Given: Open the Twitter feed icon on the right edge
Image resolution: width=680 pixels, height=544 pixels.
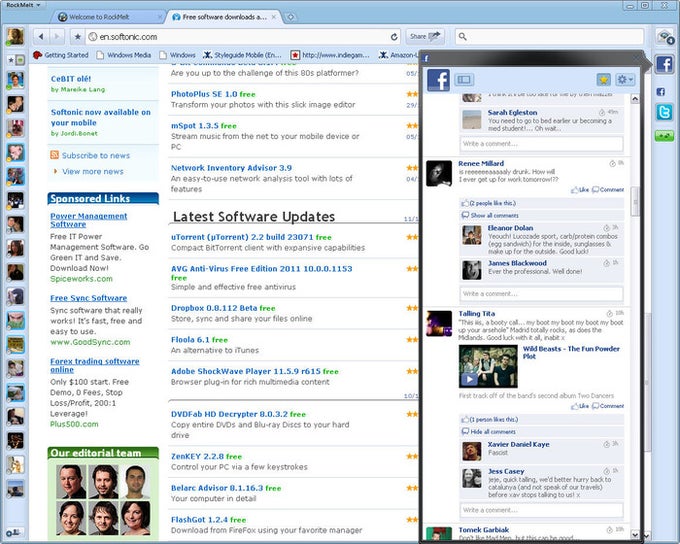Looking at the screenshot, I should pos(664,112).
